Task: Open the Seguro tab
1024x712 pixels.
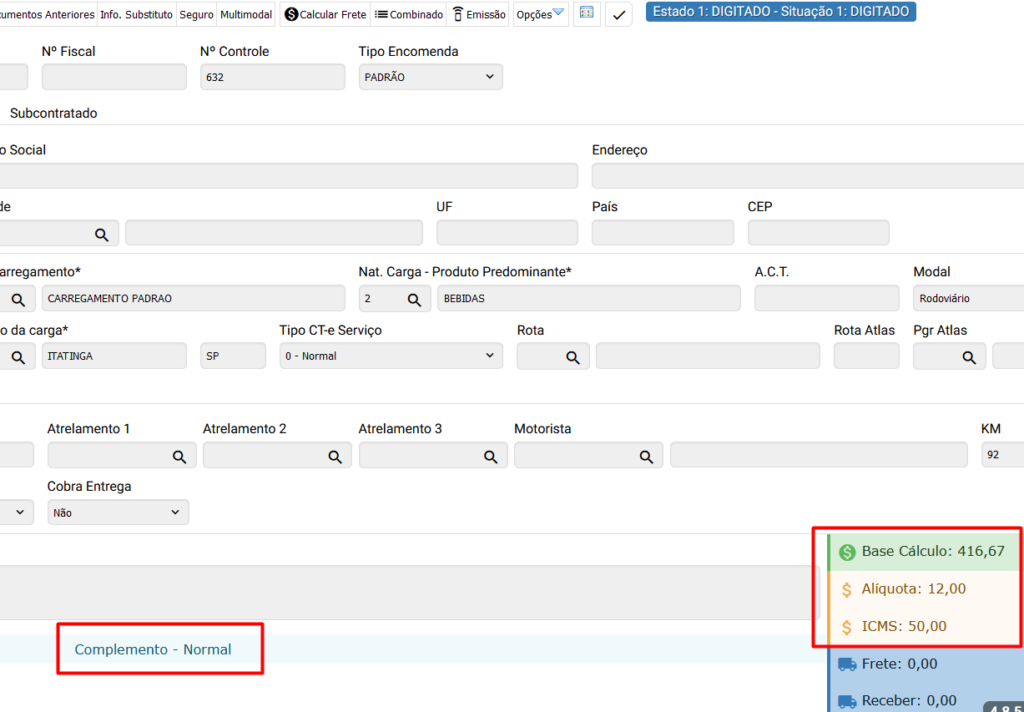Action: point(196,15)
